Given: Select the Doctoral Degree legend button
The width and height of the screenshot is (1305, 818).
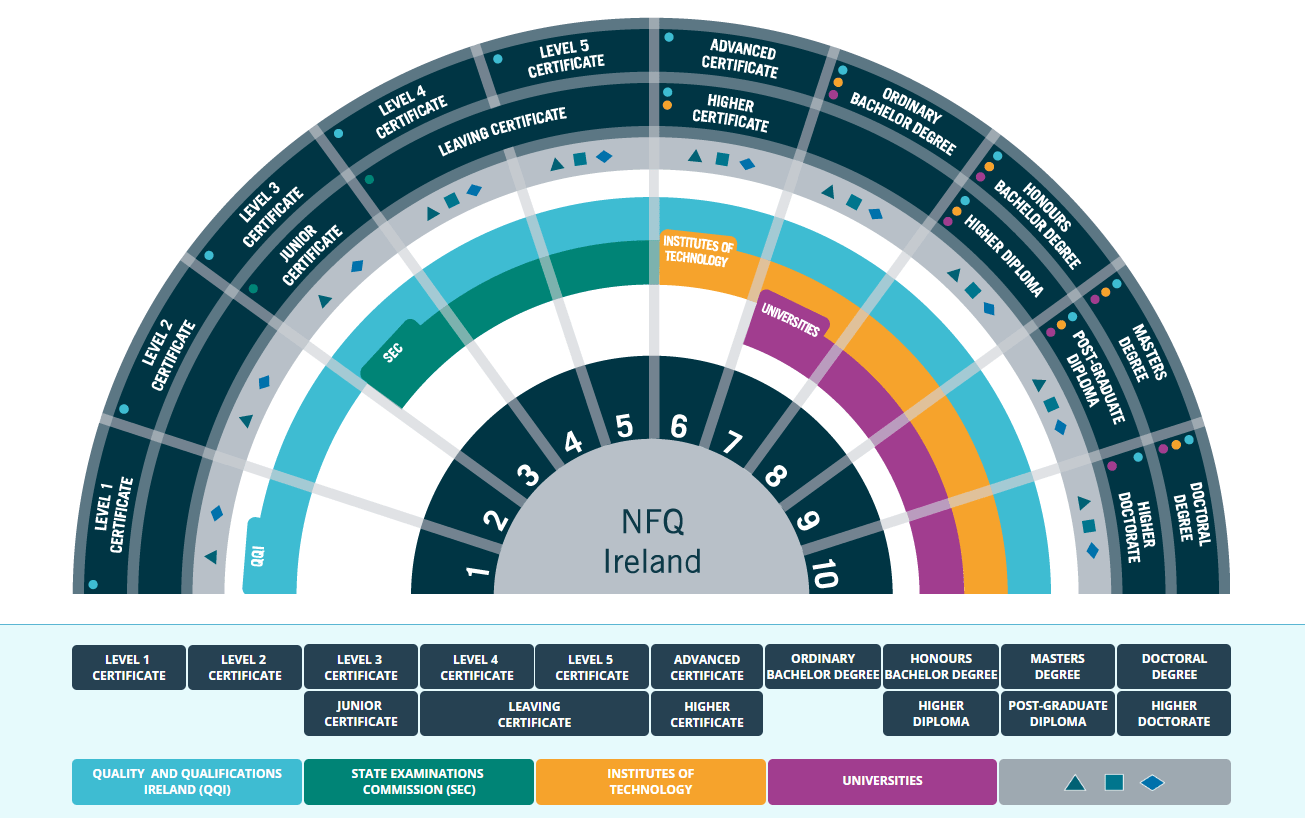Looking at the screenshot, I should pyautogui.click(x=1174, y=667).
